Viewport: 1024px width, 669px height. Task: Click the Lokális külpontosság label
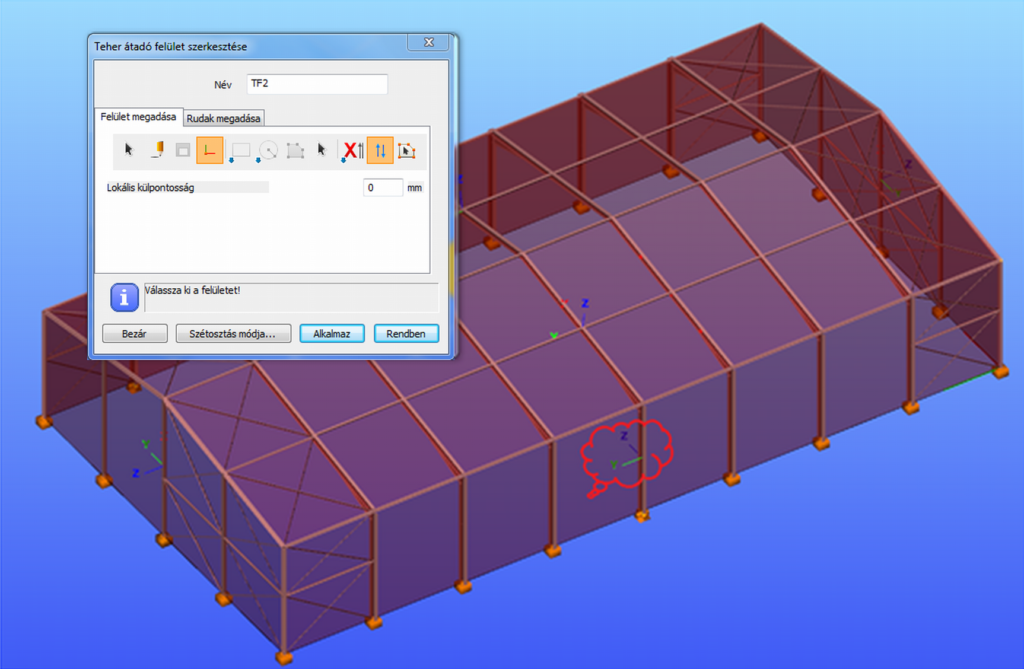(x=150, y=188)
